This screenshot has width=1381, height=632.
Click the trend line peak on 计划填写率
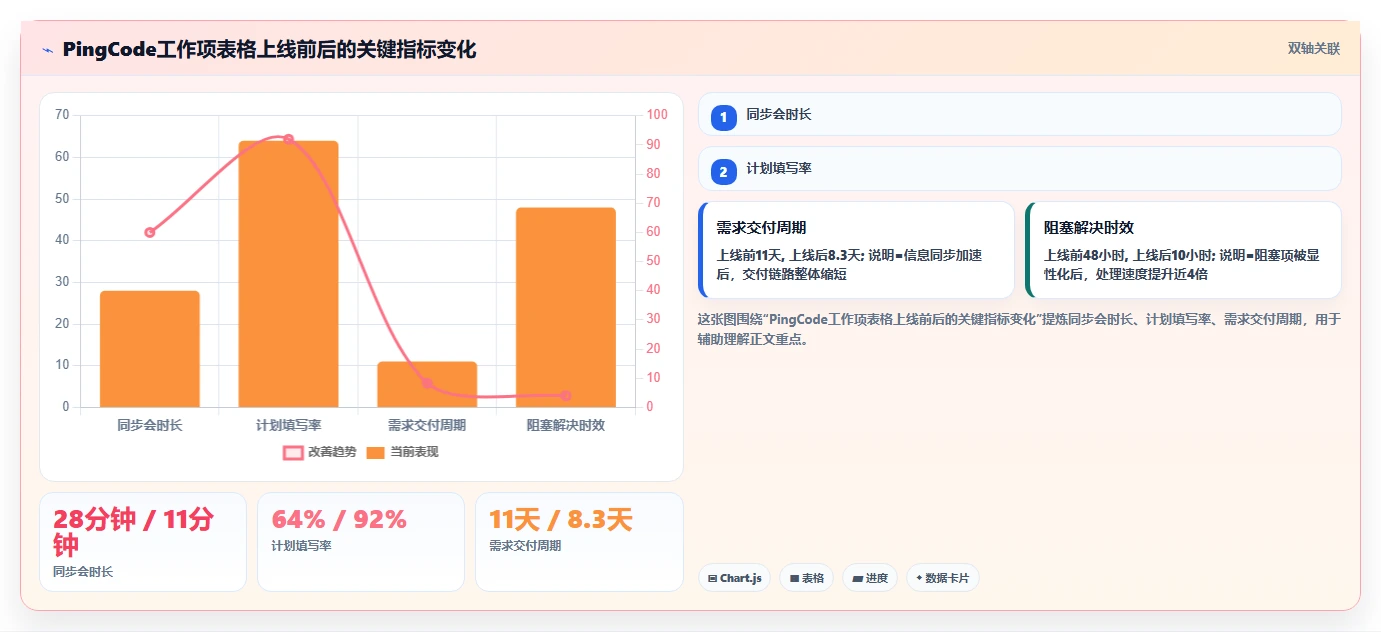pyautogui.click(x=288, y=139)
